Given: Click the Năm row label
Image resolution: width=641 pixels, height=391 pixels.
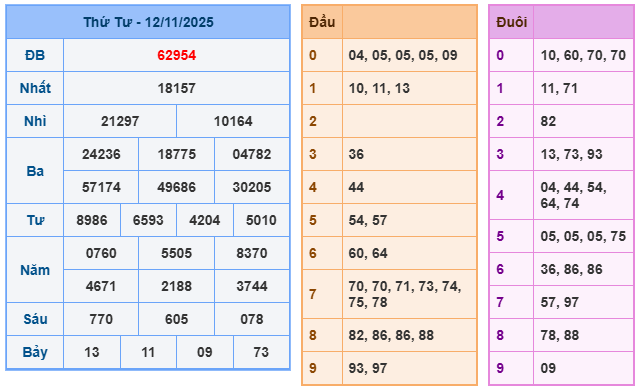Looking at the screenshot, I should [x=35, y=270].
